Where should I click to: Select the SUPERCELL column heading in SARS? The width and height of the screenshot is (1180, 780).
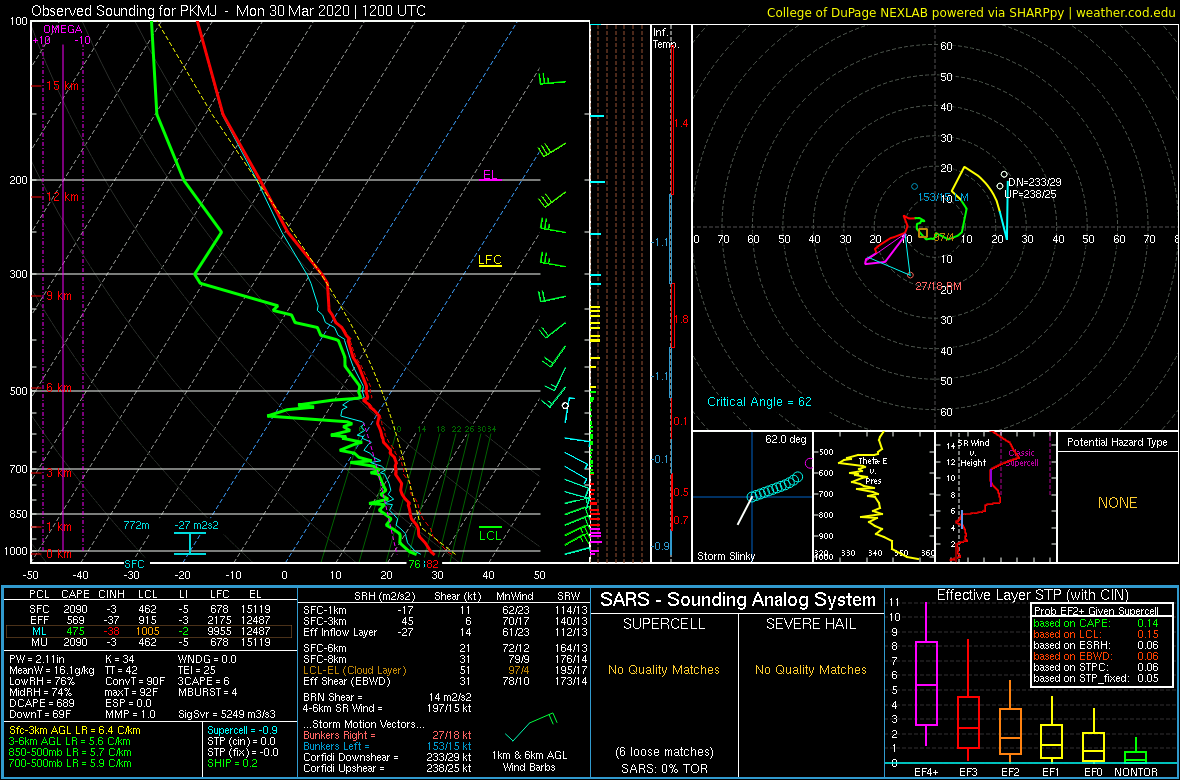(x=663, y=623)
